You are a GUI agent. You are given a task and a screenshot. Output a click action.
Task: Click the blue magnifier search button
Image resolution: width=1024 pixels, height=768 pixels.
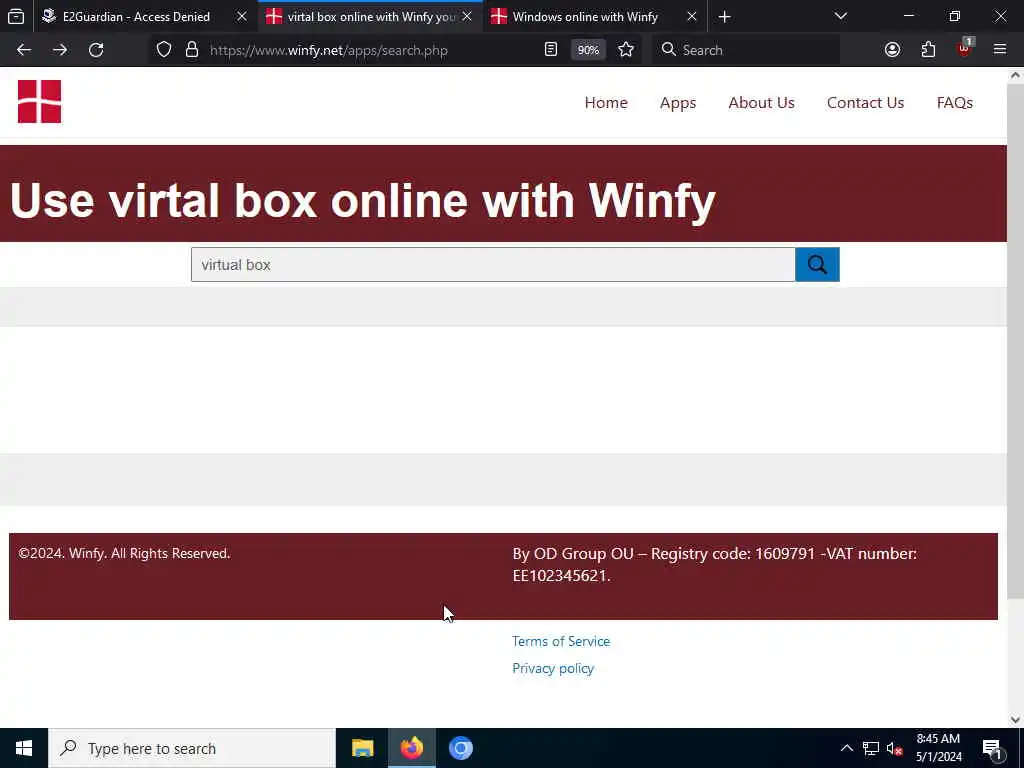817,264
